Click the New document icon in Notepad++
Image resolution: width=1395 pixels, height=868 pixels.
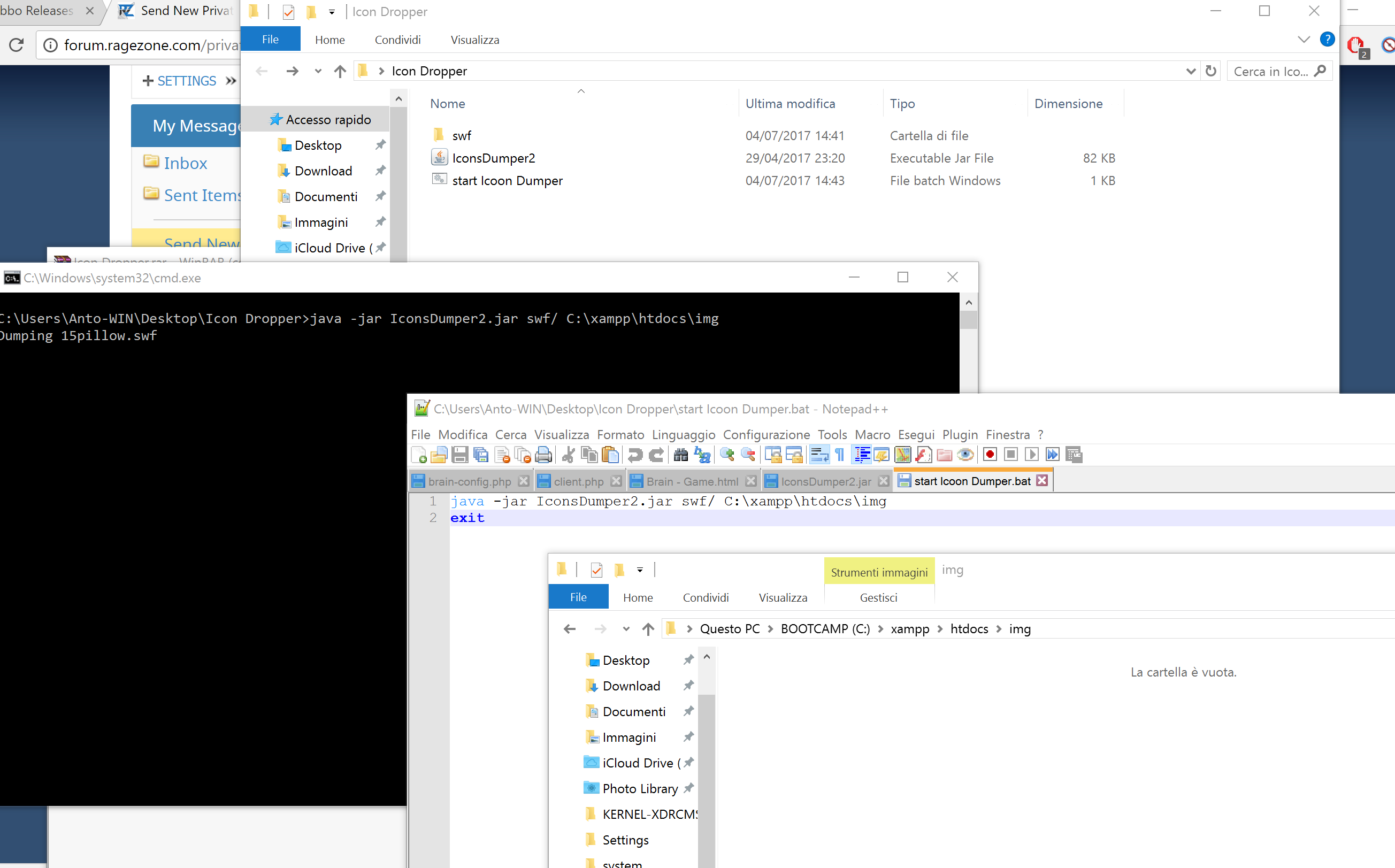[418, 455]
